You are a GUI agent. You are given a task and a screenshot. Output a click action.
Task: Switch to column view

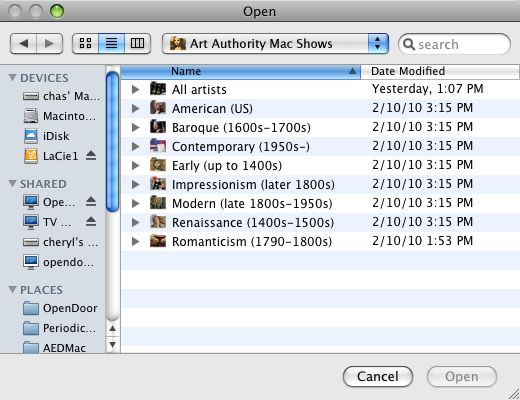point(137,43)
